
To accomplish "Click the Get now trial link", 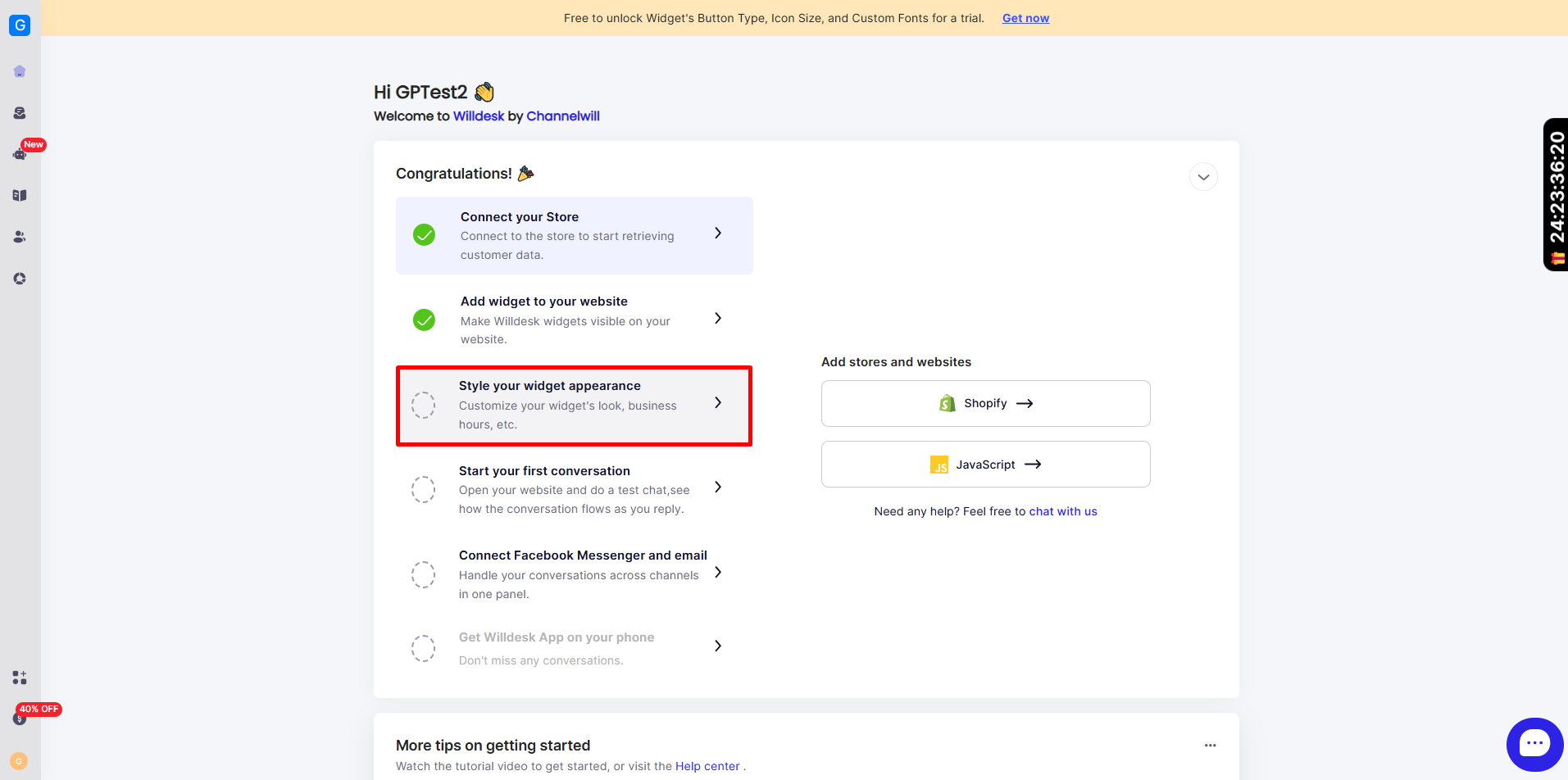I will click(1025, 18).
